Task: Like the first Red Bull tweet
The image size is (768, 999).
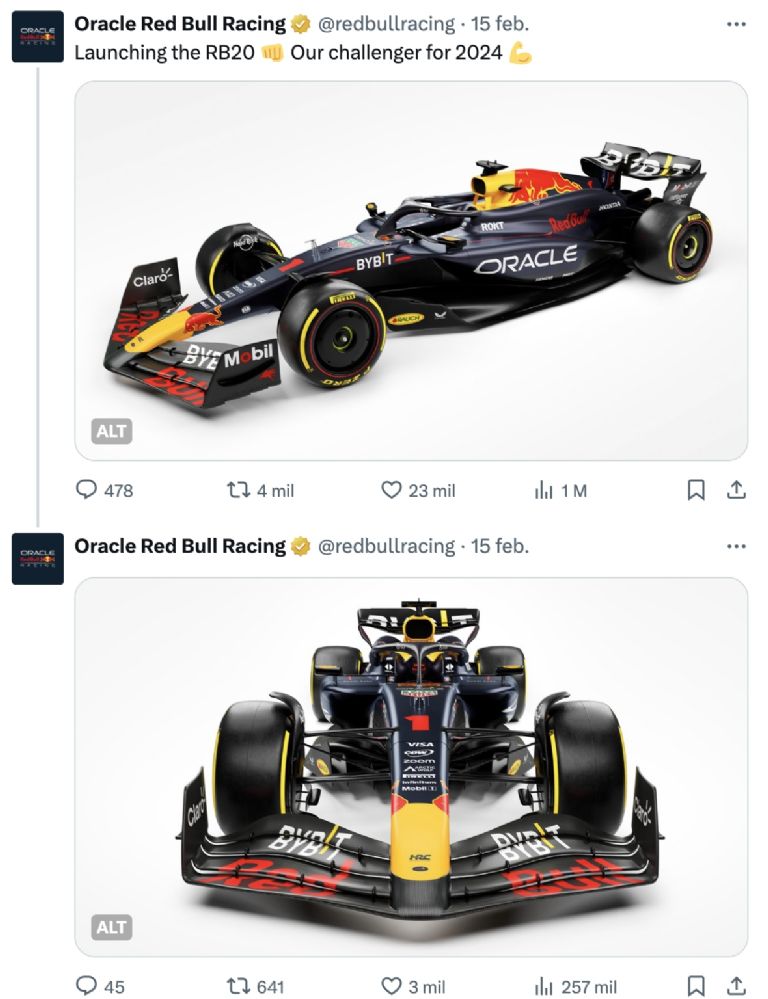Action: coord(391,490)
